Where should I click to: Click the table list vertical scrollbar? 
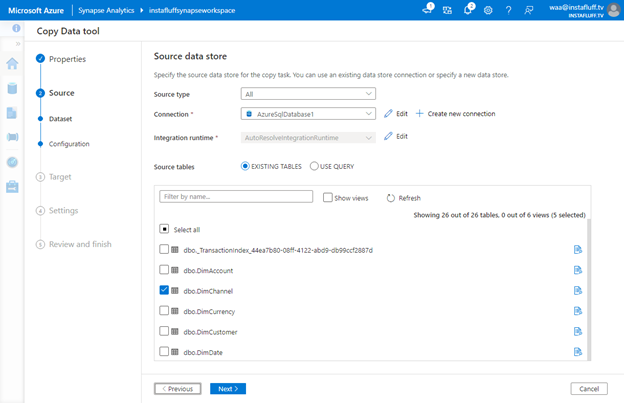588,288
